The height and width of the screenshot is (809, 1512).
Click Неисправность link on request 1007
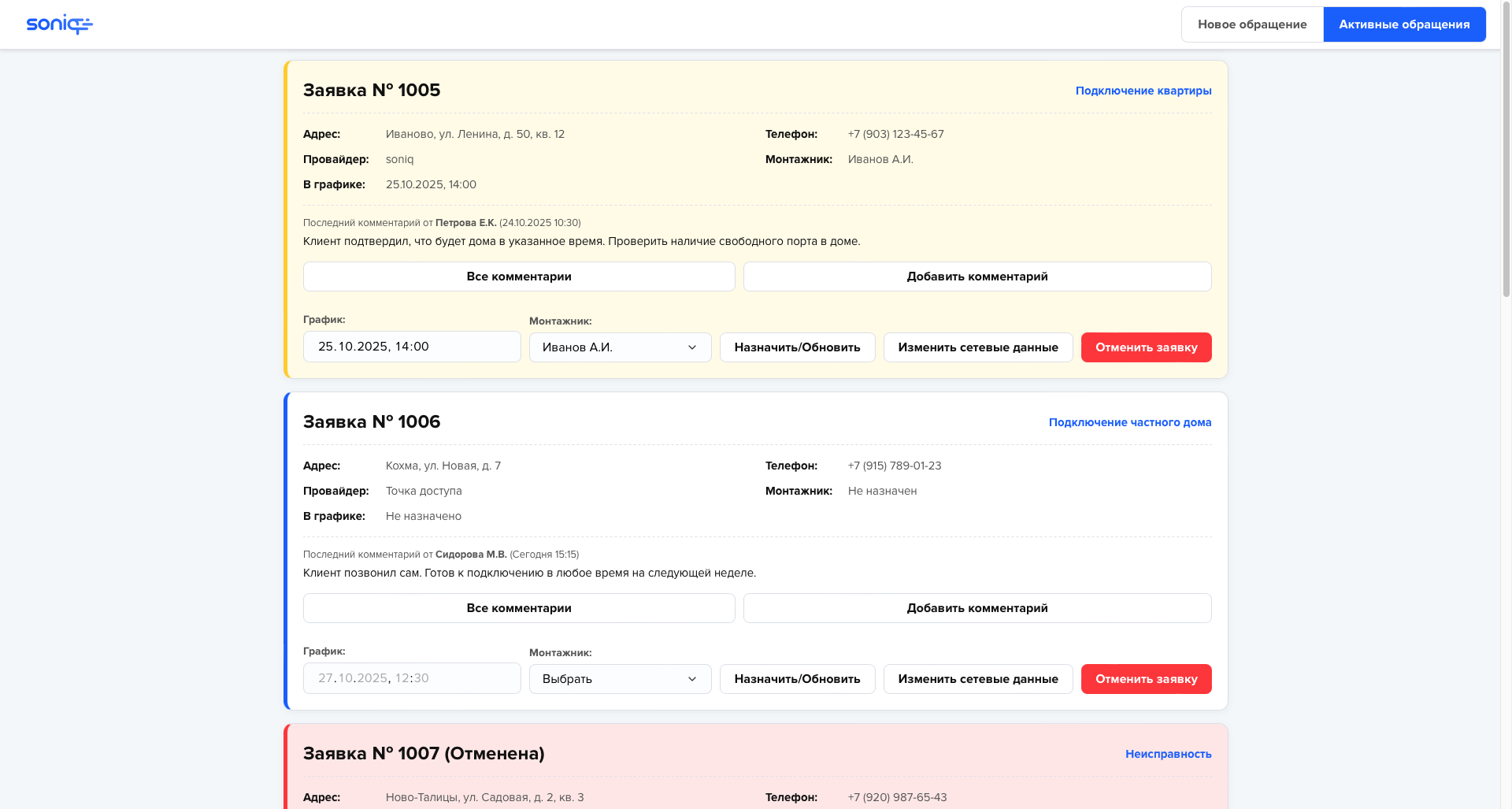pos(1168,754)
